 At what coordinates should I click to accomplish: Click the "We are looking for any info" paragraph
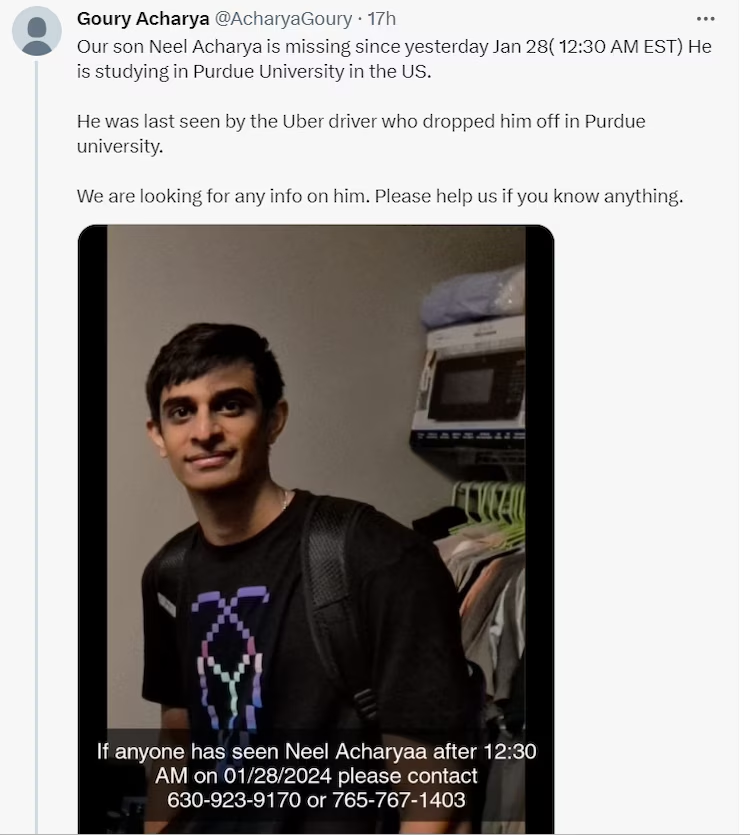(x=379, y=196)
